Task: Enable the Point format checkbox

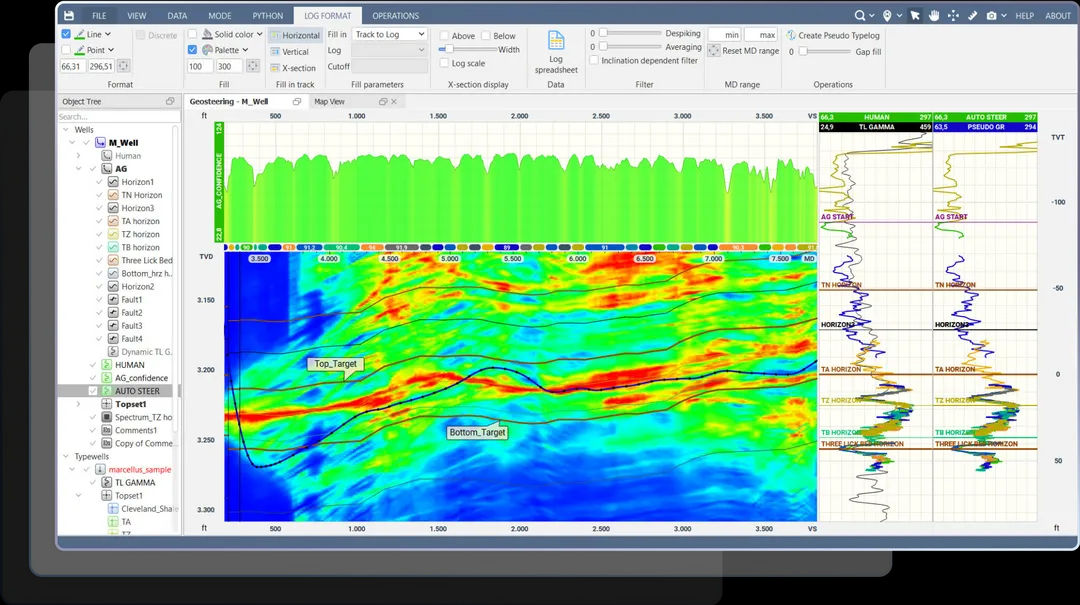Action: pyautogui.click(x=66, y=50)
